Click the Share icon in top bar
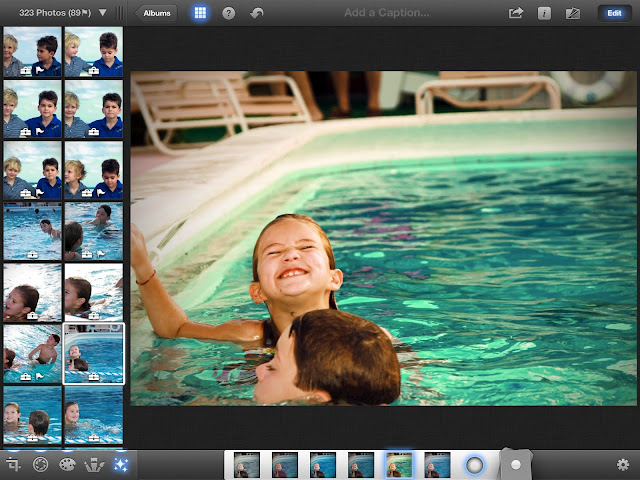The height and width of the screenshot is (480, 640). coord(516,13)
